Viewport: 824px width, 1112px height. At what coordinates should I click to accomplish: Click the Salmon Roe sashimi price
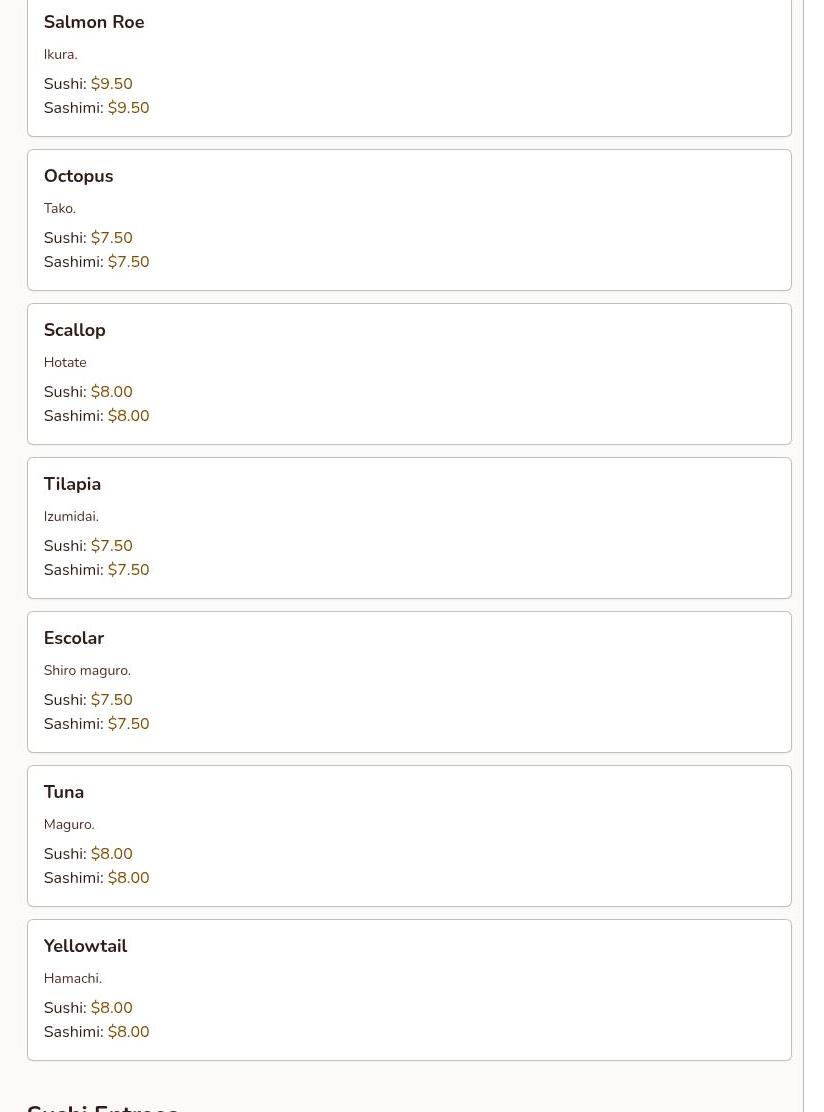tap(128, 108)
